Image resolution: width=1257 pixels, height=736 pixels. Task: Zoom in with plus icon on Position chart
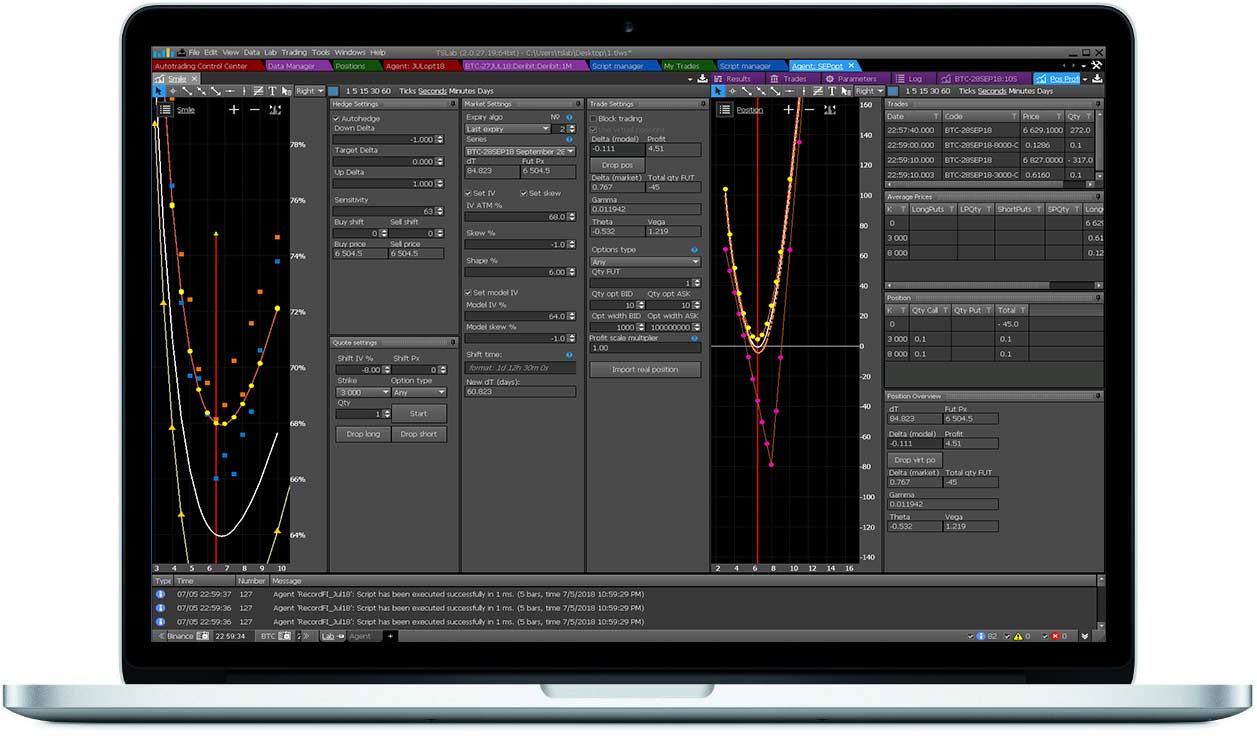(790, 110)
